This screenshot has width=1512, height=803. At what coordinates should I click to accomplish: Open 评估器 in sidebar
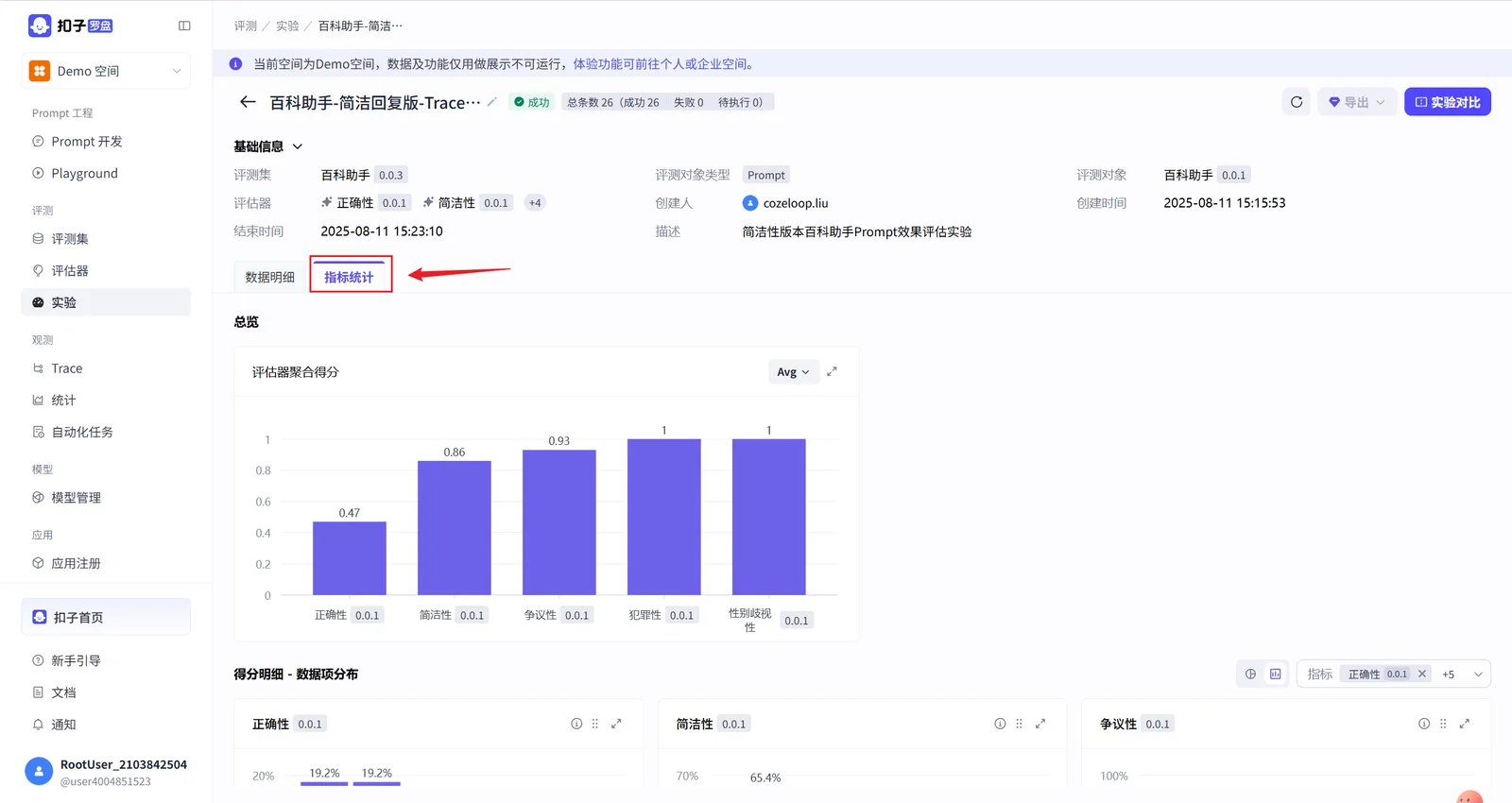coord(106,271)
